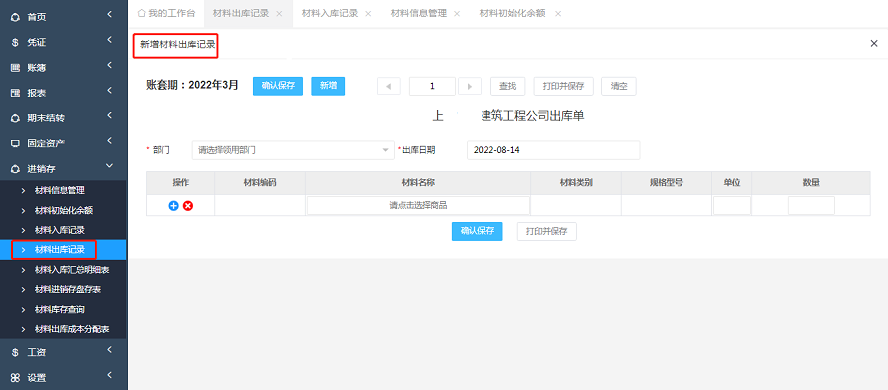888x390 pixels.
Task: Click the home icon on 我的工作台 tab
Action: 142,13
